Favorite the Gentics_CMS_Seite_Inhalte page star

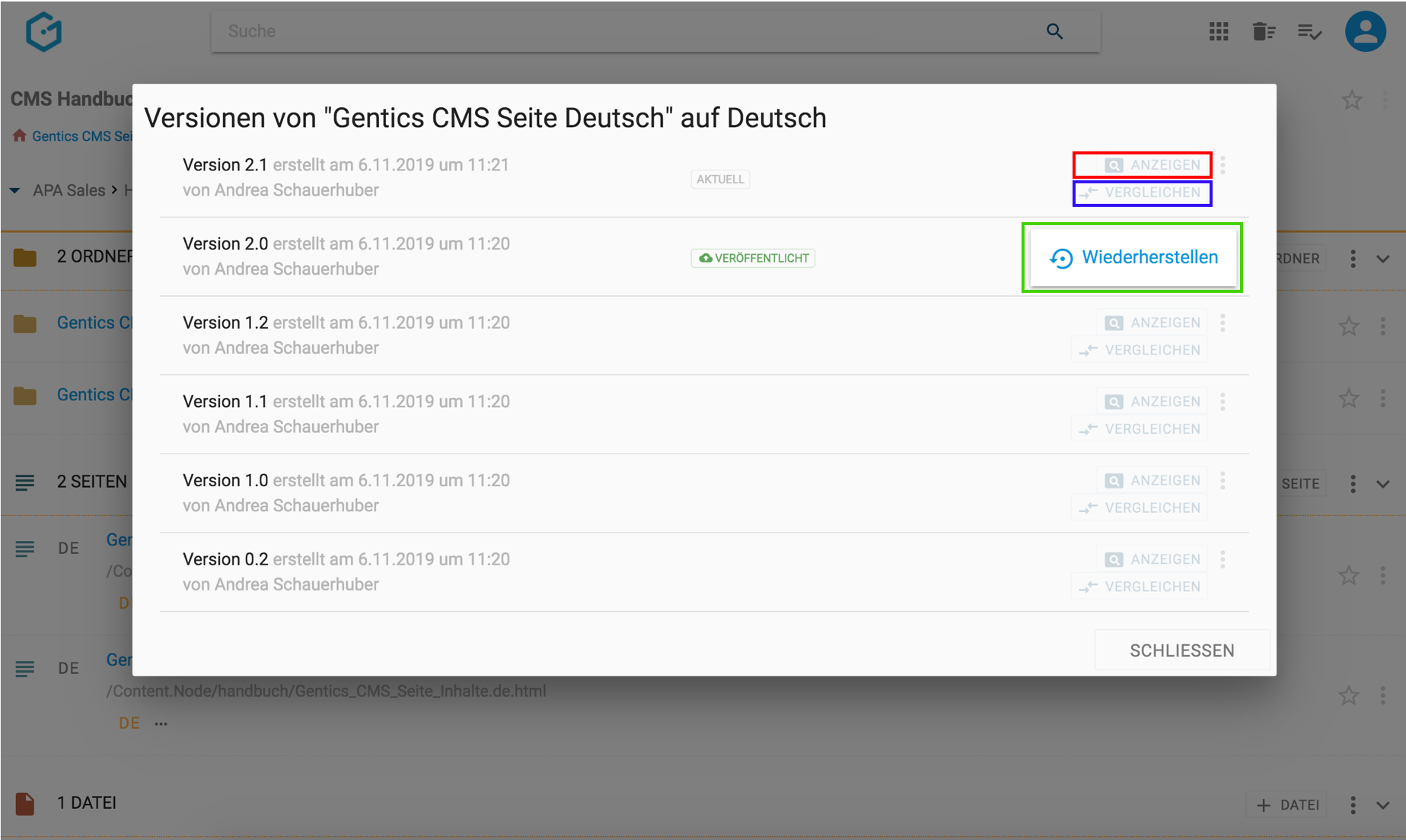coord(1349,695)
